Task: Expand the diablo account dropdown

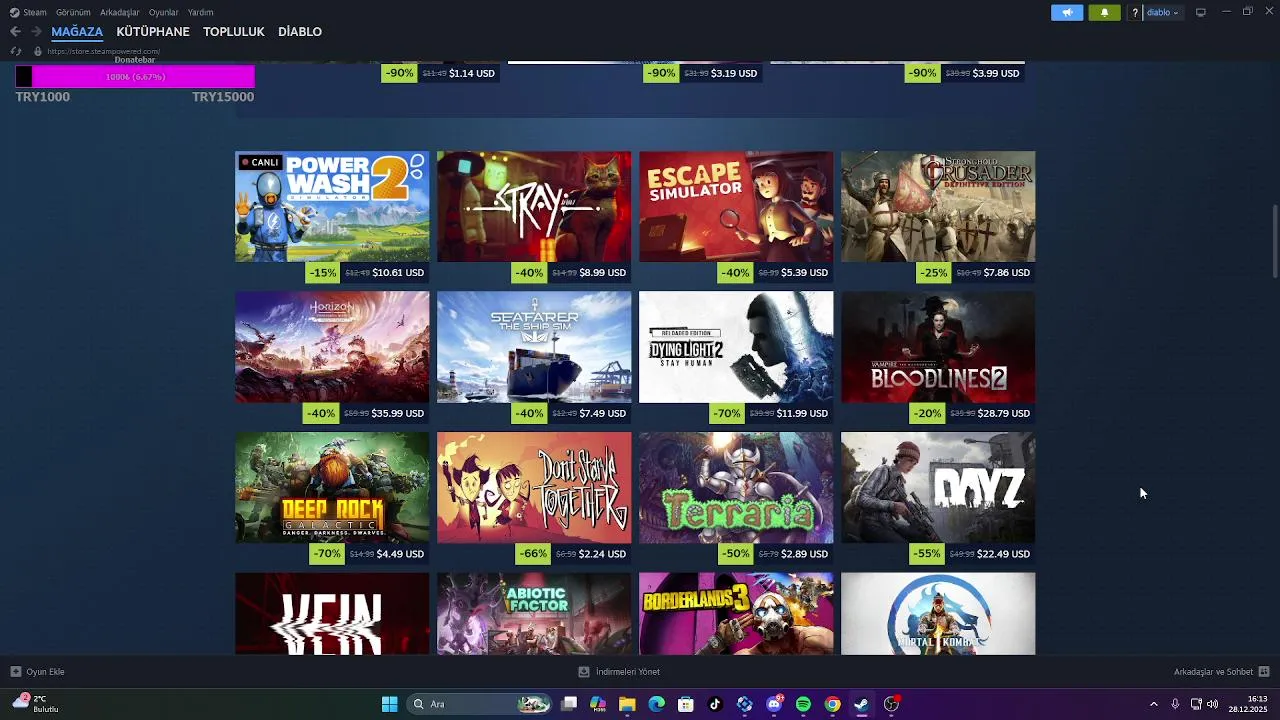Action: coord(1162,13)
